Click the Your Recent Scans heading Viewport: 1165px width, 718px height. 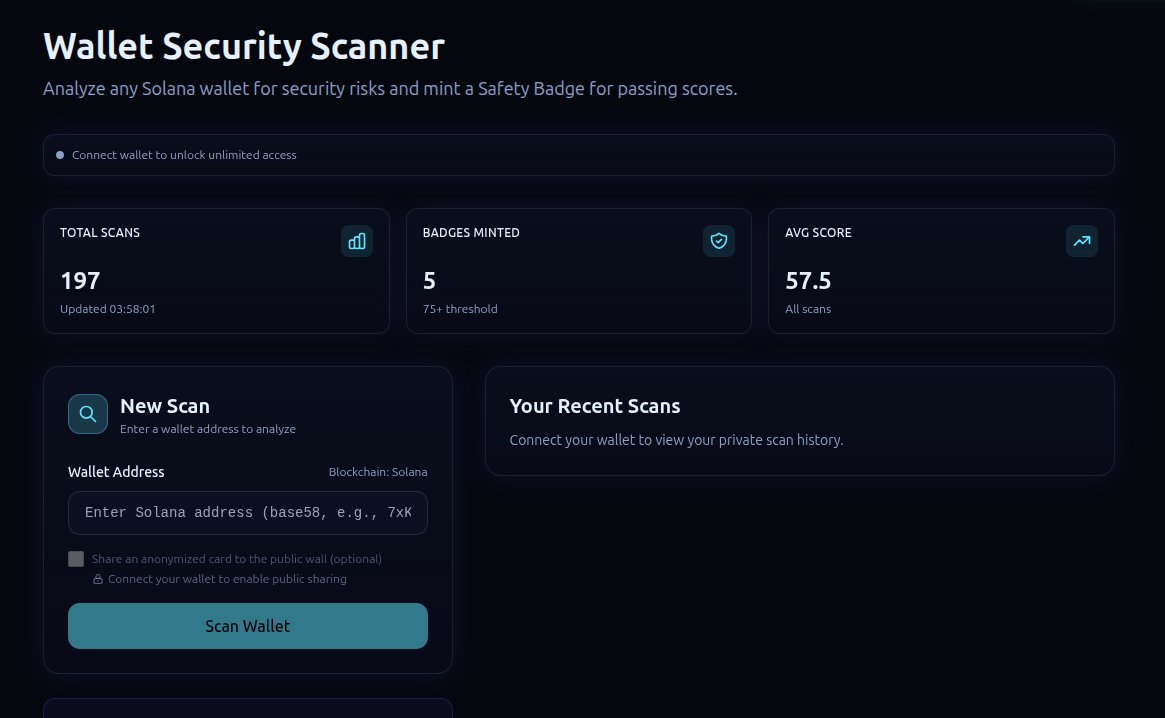pyautogui.click(x=594, y=406)
